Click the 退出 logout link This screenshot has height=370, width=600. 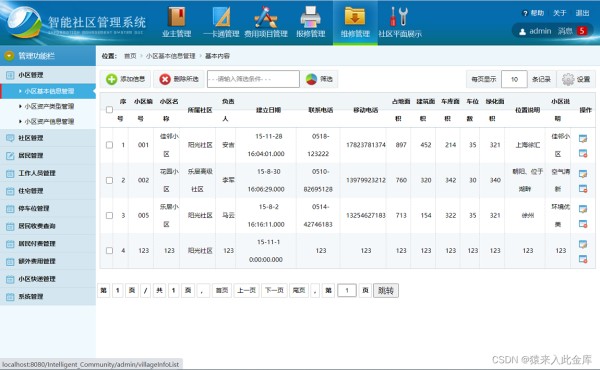coord(582,13)
